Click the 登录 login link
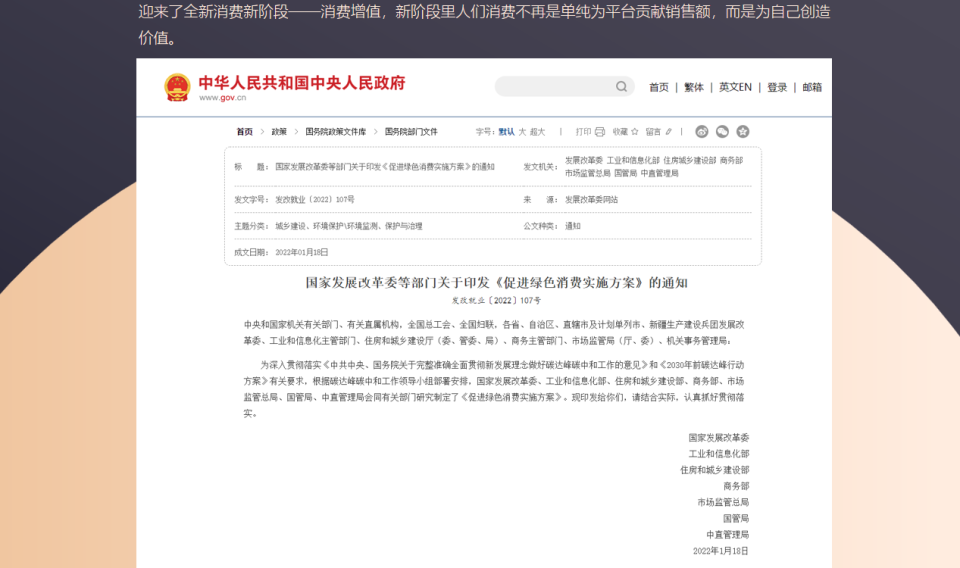This screenshot has width=960, height=568. click(777, 88)
